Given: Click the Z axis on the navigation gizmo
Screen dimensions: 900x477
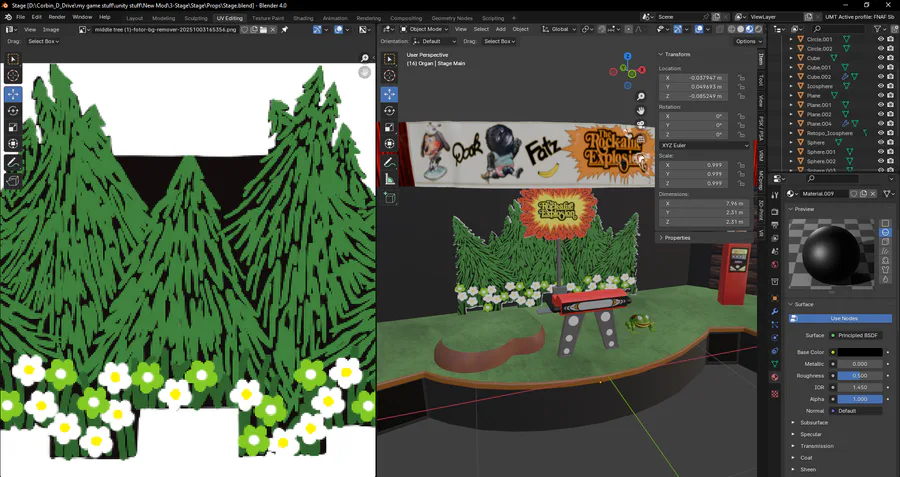Looking at the screenshot, I should 628,57.
